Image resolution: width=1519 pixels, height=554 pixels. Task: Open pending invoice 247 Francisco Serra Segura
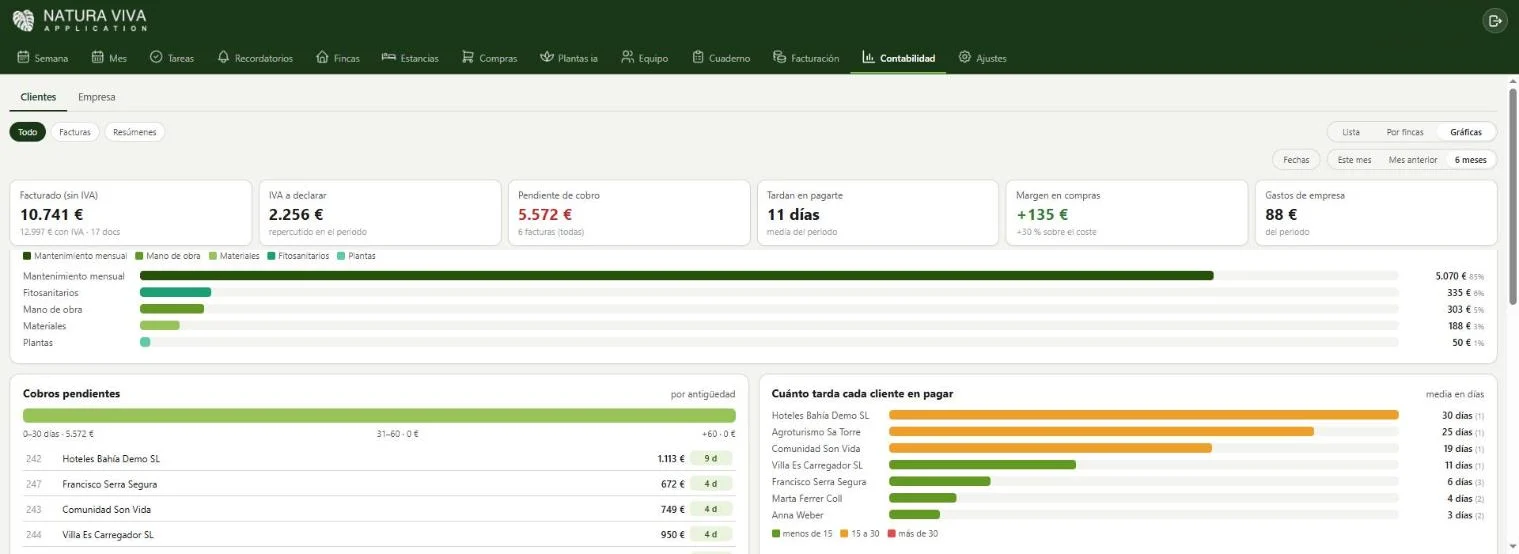coord(379,484)
